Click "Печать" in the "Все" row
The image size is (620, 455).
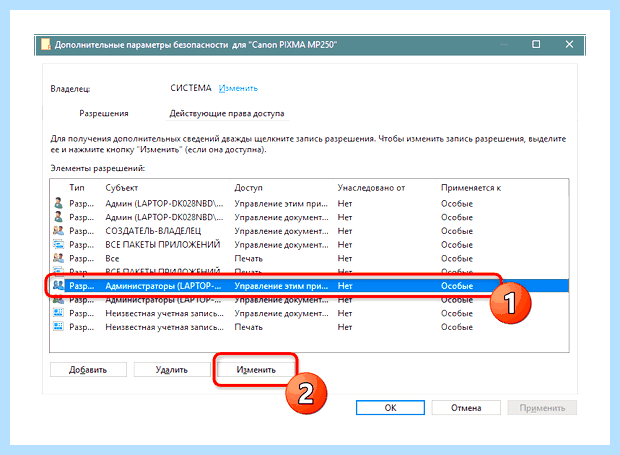click(248, 258)
